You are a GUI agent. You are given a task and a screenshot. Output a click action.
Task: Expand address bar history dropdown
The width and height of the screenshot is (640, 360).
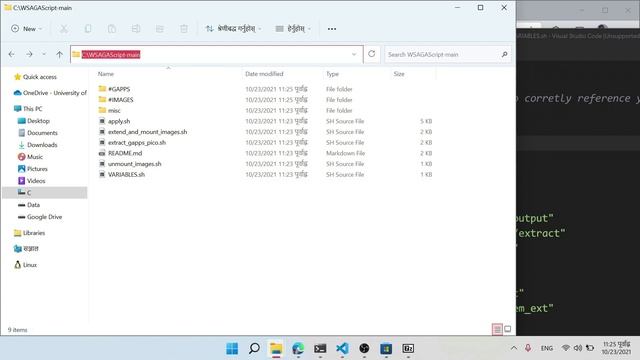click(354, 54)
